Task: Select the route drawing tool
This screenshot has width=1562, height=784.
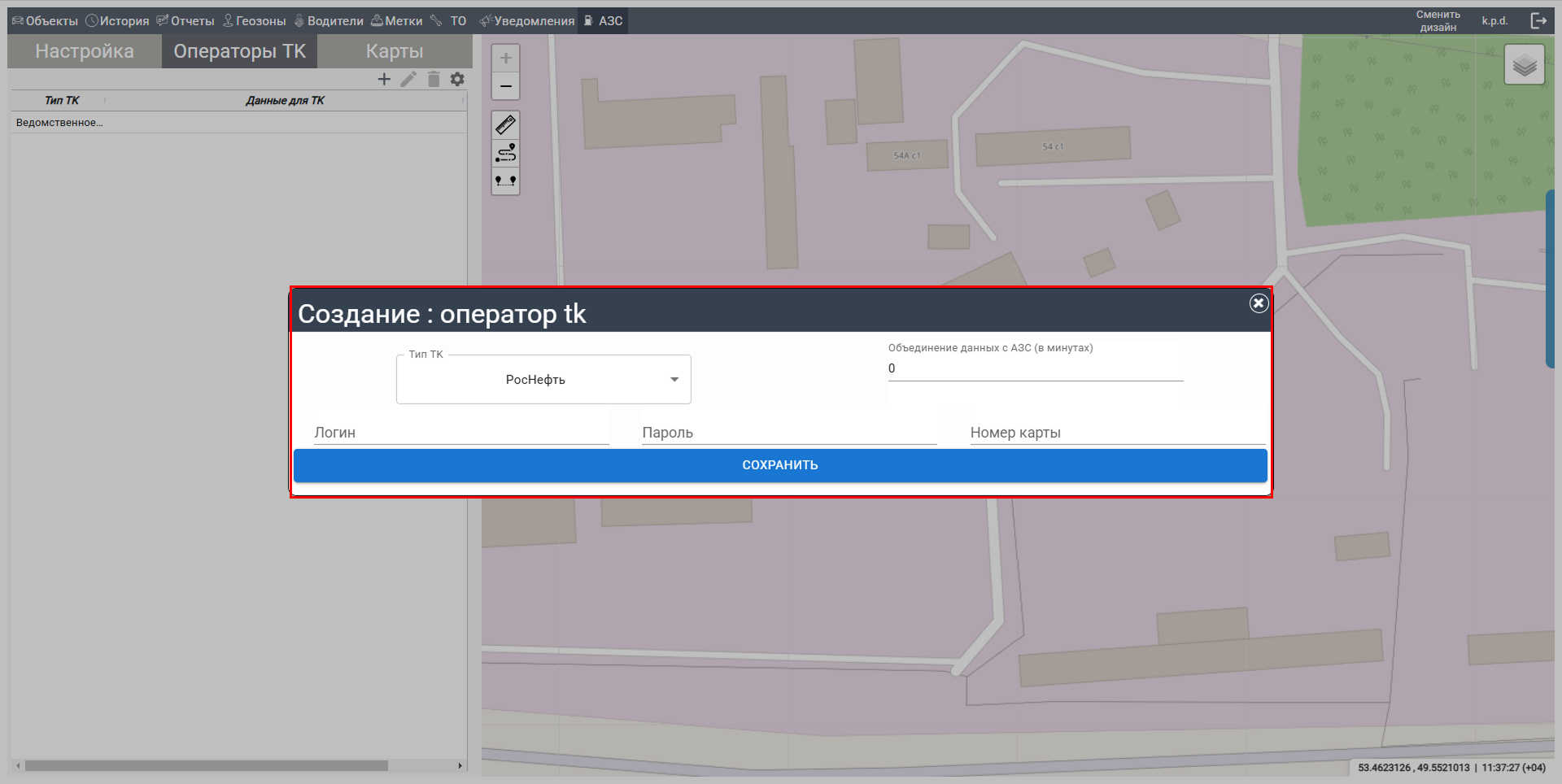Action: pyautogui.click(x=505, y=153)
